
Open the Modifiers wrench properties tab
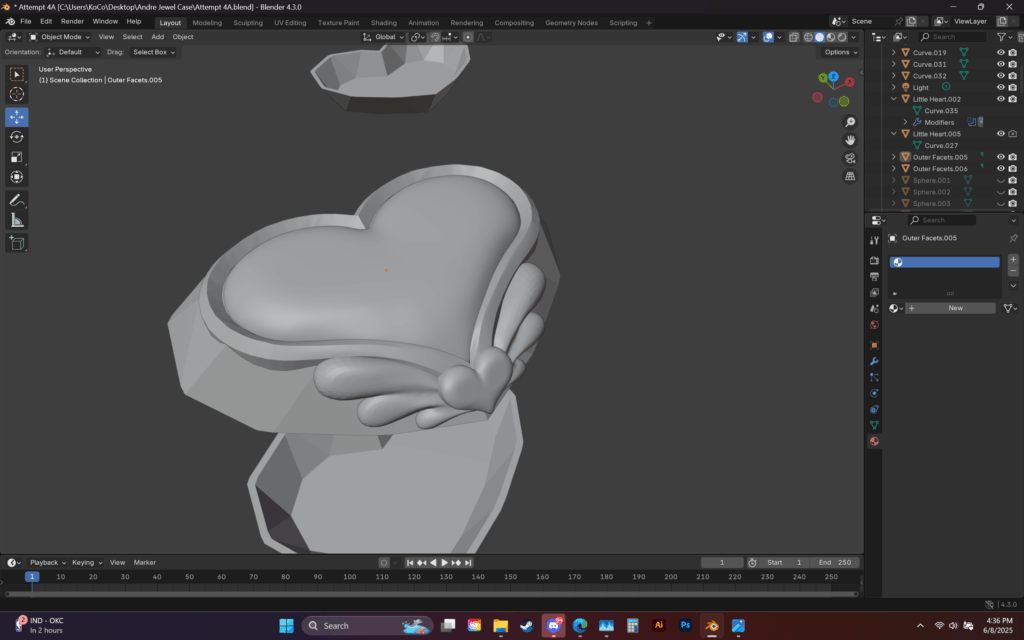[874, 361]
